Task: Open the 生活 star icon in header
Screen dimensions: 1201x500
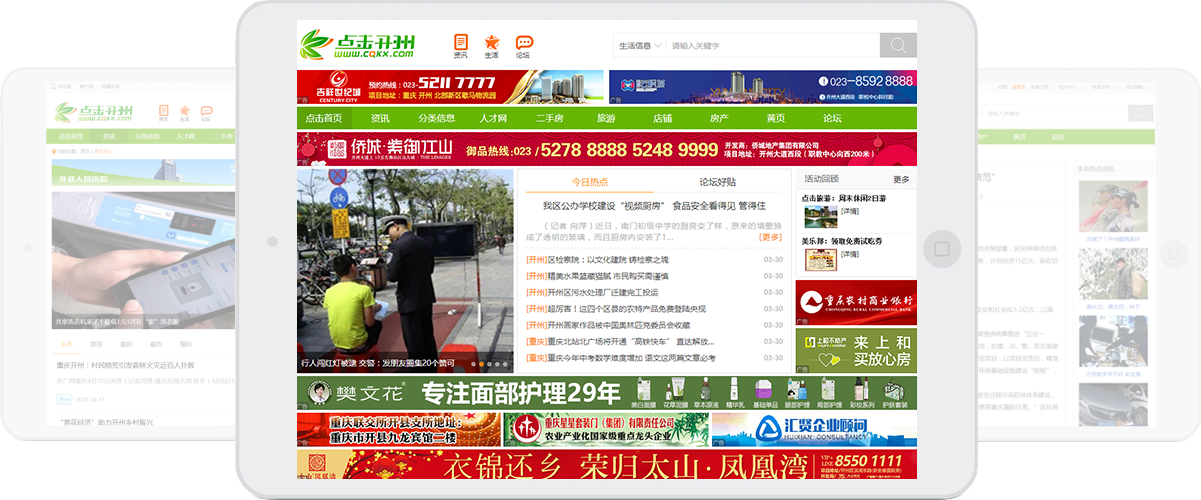Action: [491, 46]
